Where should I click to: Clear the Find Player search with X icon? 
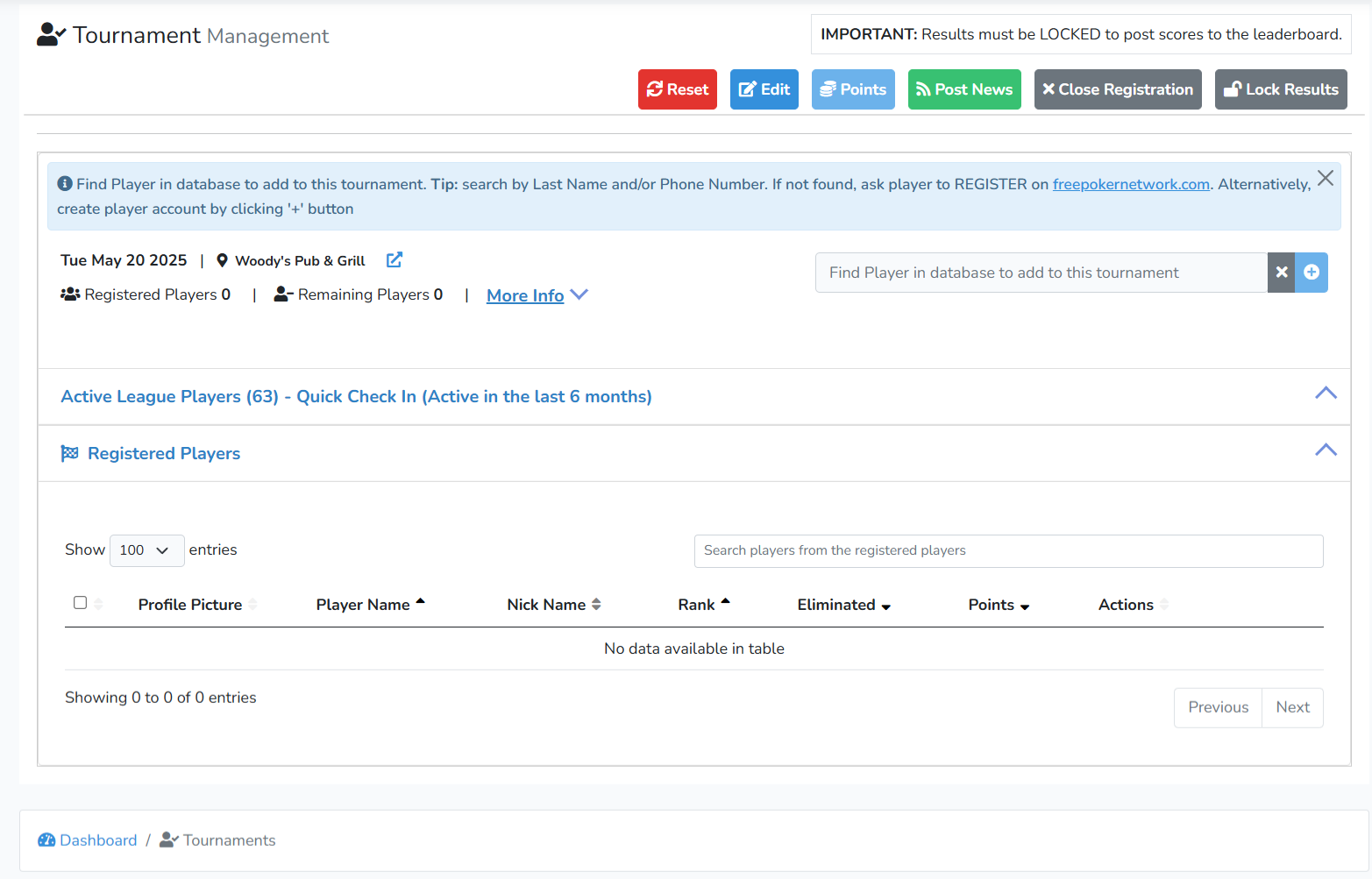(1281, 273)
